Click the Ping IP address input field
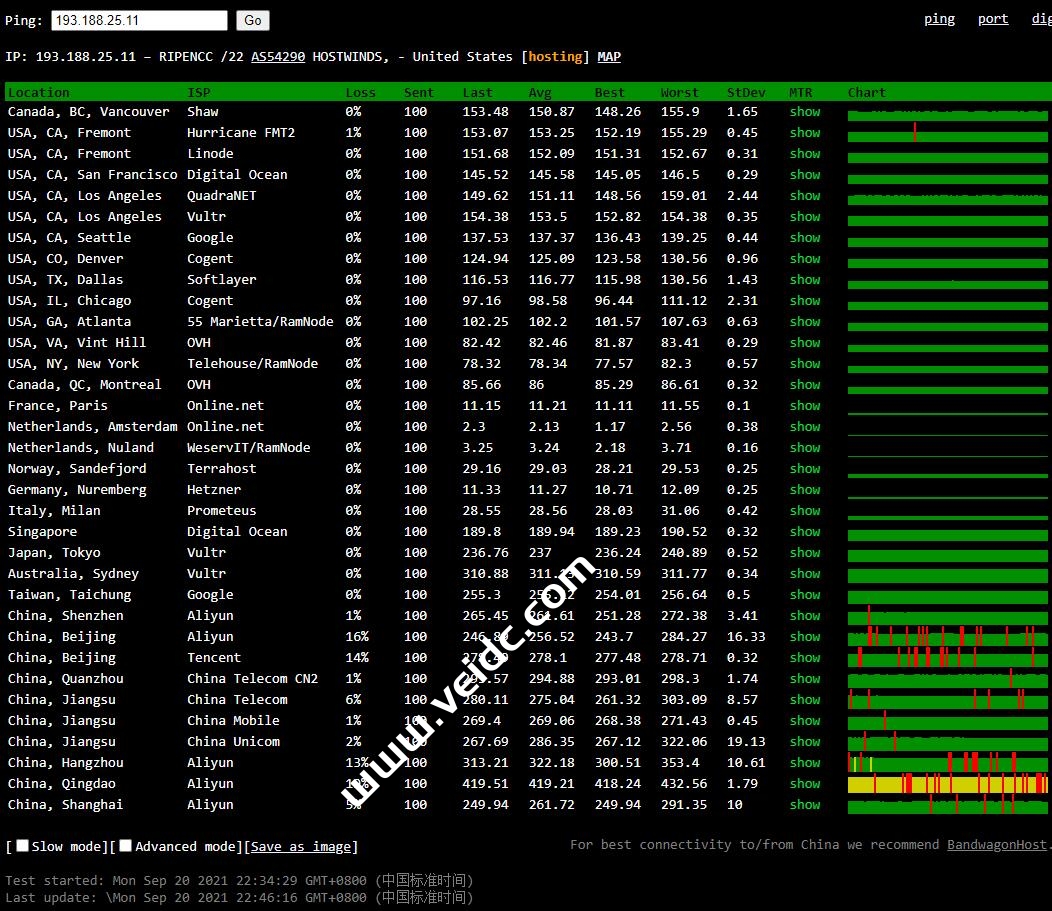 [x=139, y=20]
